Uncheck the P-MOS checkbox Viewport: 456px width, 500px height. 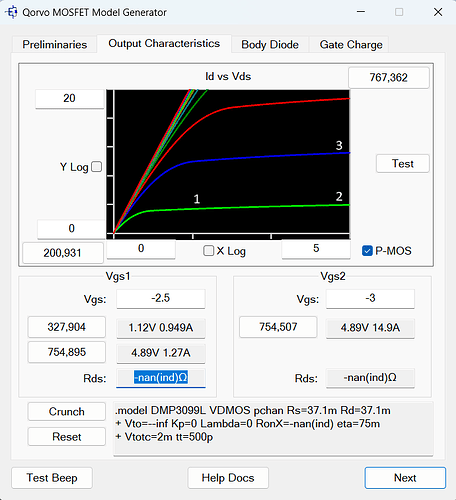pos(367,251)
